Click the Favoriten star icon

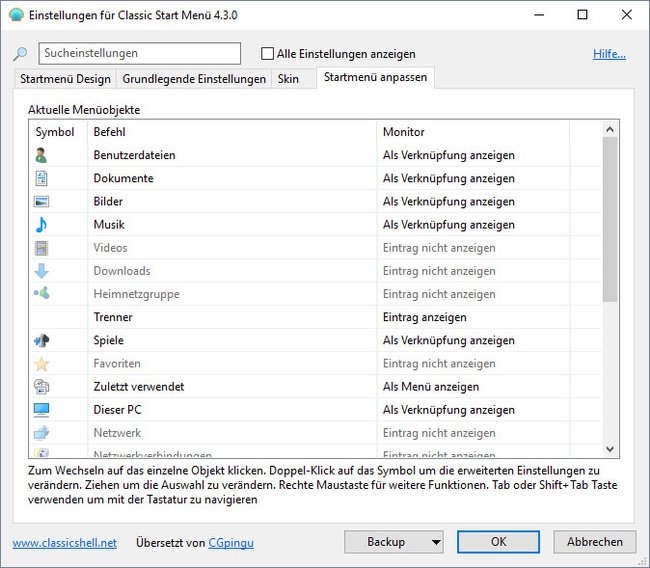(x=41, y=364)
